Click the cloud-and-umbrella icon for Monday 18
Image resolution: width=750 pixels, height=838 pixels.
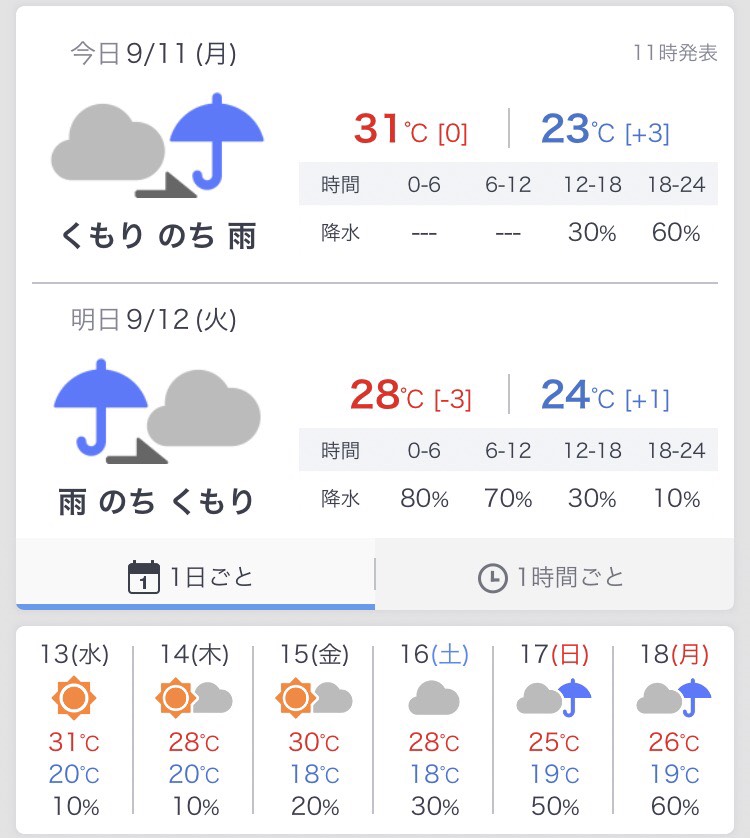coord(674,698)
